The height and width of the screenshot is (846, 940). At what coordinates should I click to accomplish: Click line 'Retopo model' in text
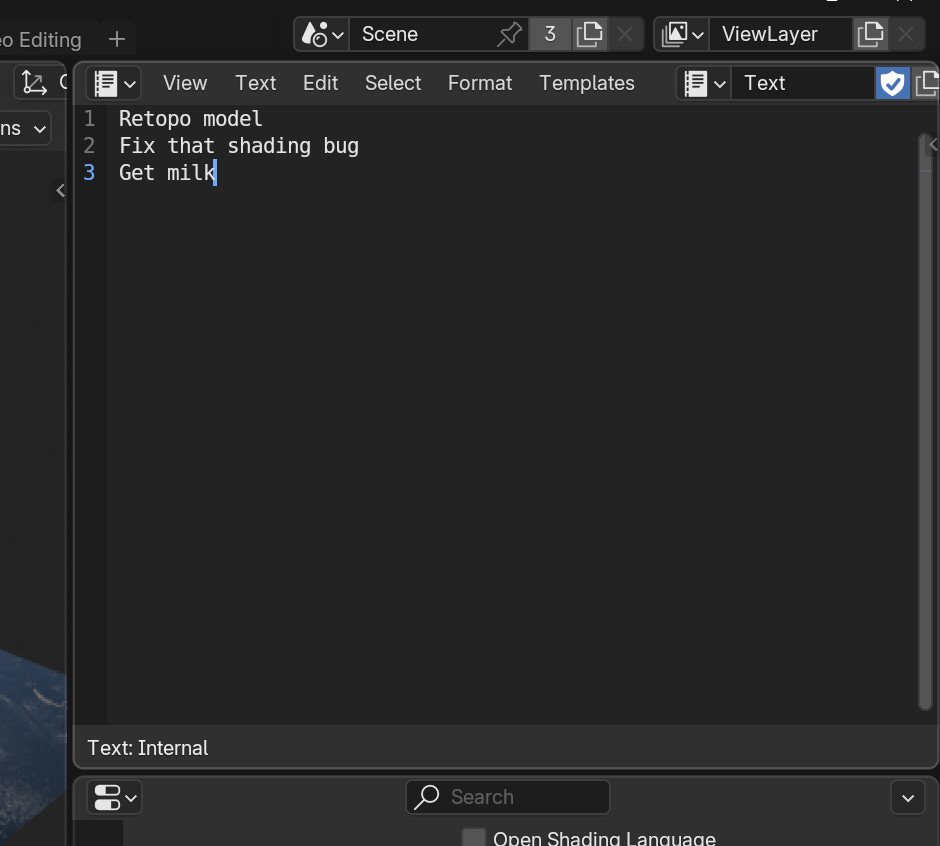pos(190,119)
